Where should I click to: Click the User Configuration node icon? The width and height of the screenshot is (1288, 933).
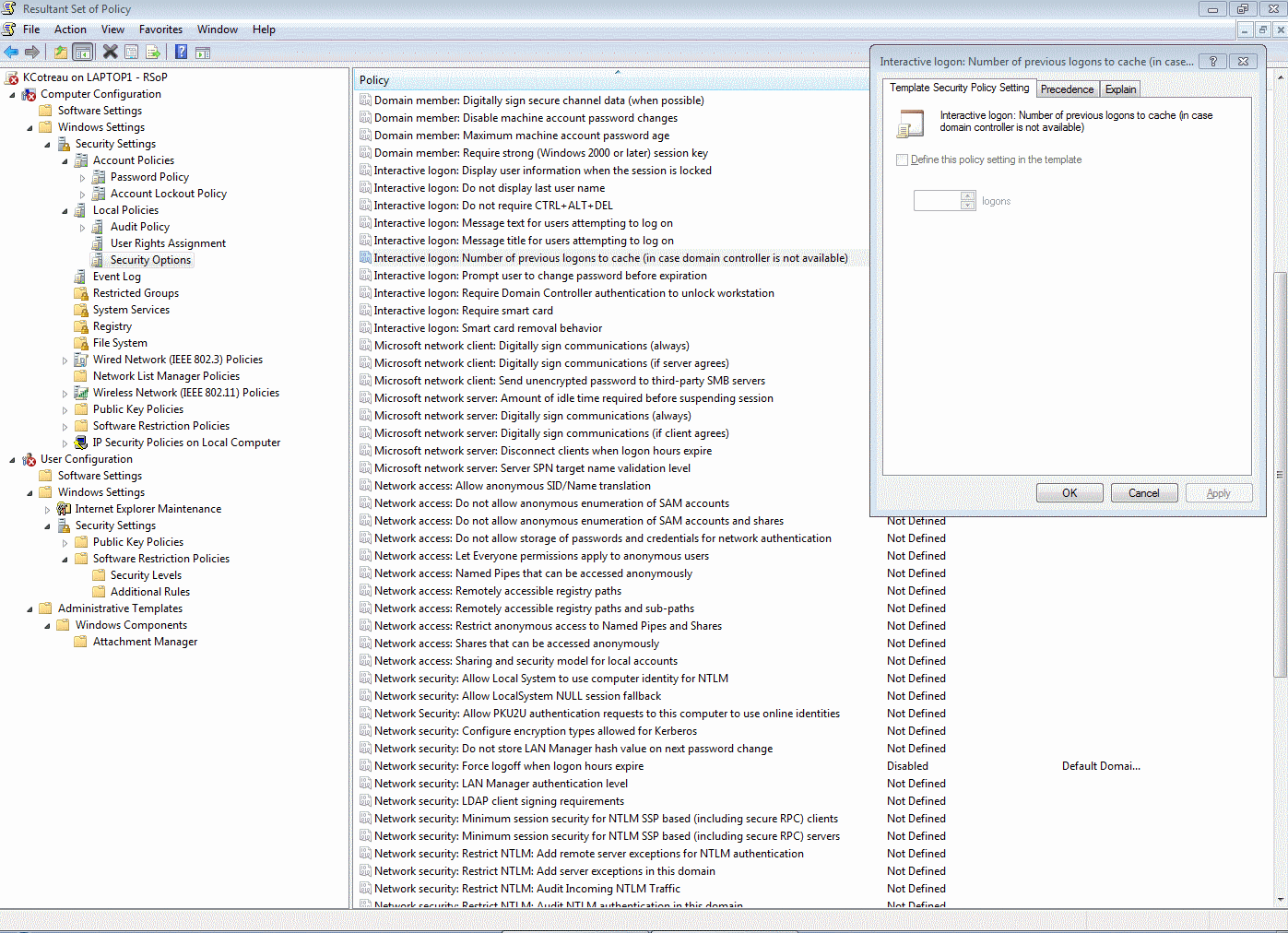coord(30,459)
